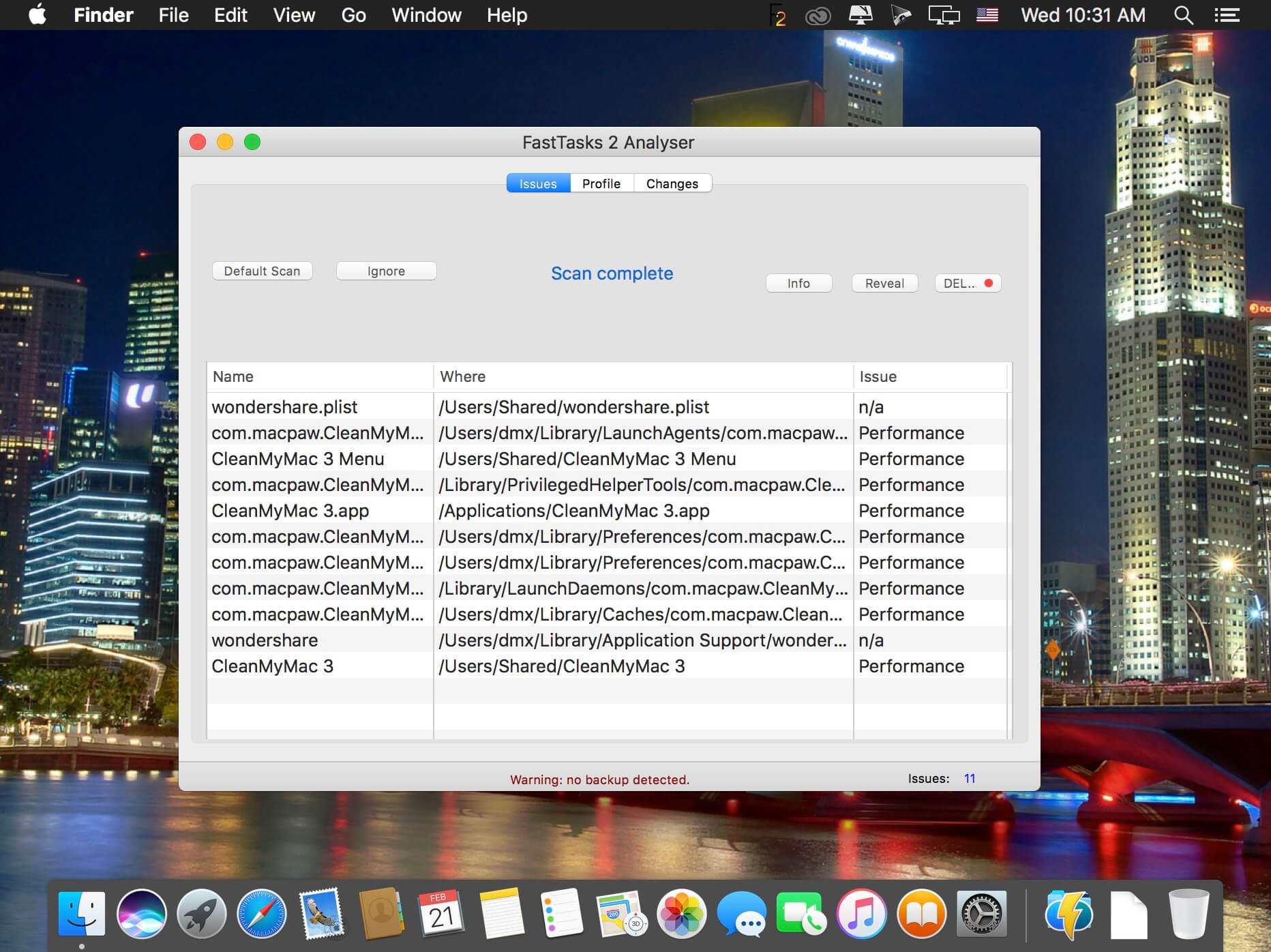Switch to the Changes tab

672,183
